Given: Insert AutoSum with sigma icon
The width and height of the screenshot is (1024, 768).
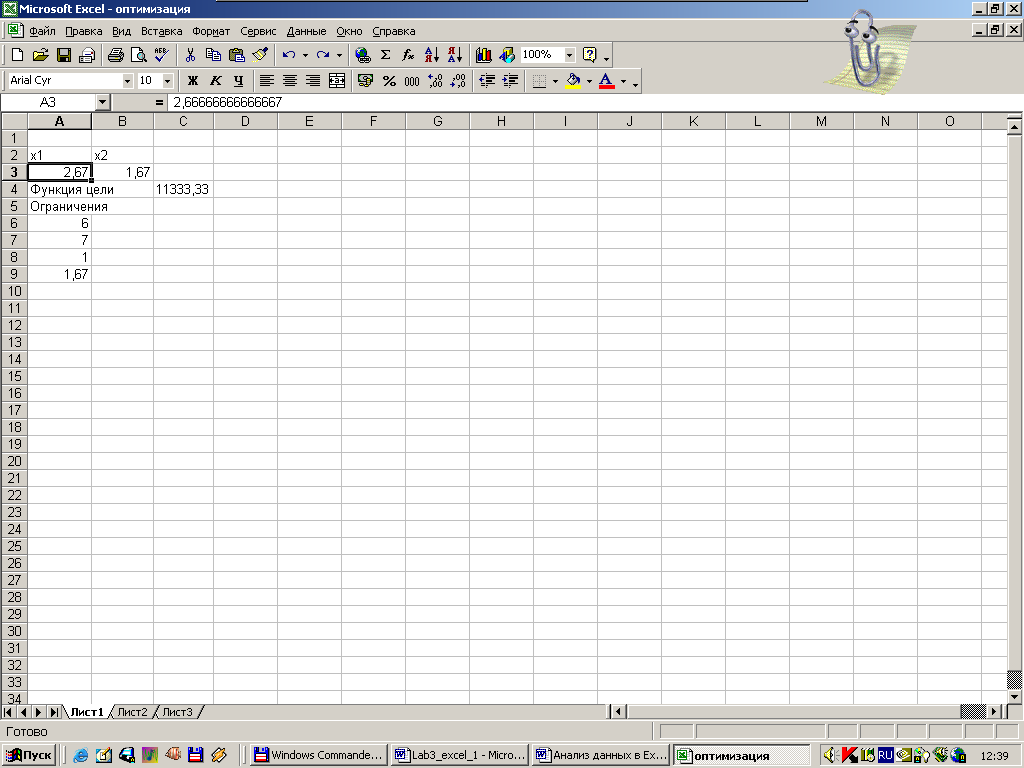Looking at the screenshot, I should [385, 55].
